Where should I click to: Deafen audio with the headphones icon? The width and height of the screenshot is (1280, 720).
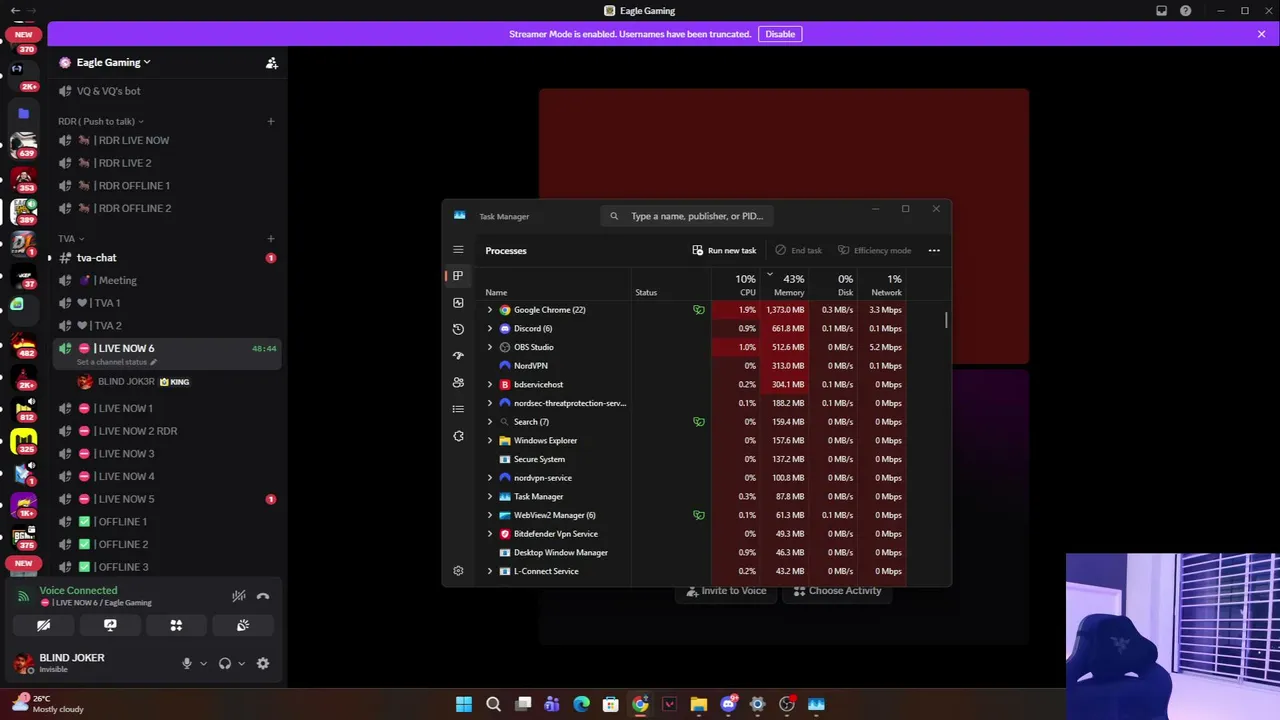point(225,663)
